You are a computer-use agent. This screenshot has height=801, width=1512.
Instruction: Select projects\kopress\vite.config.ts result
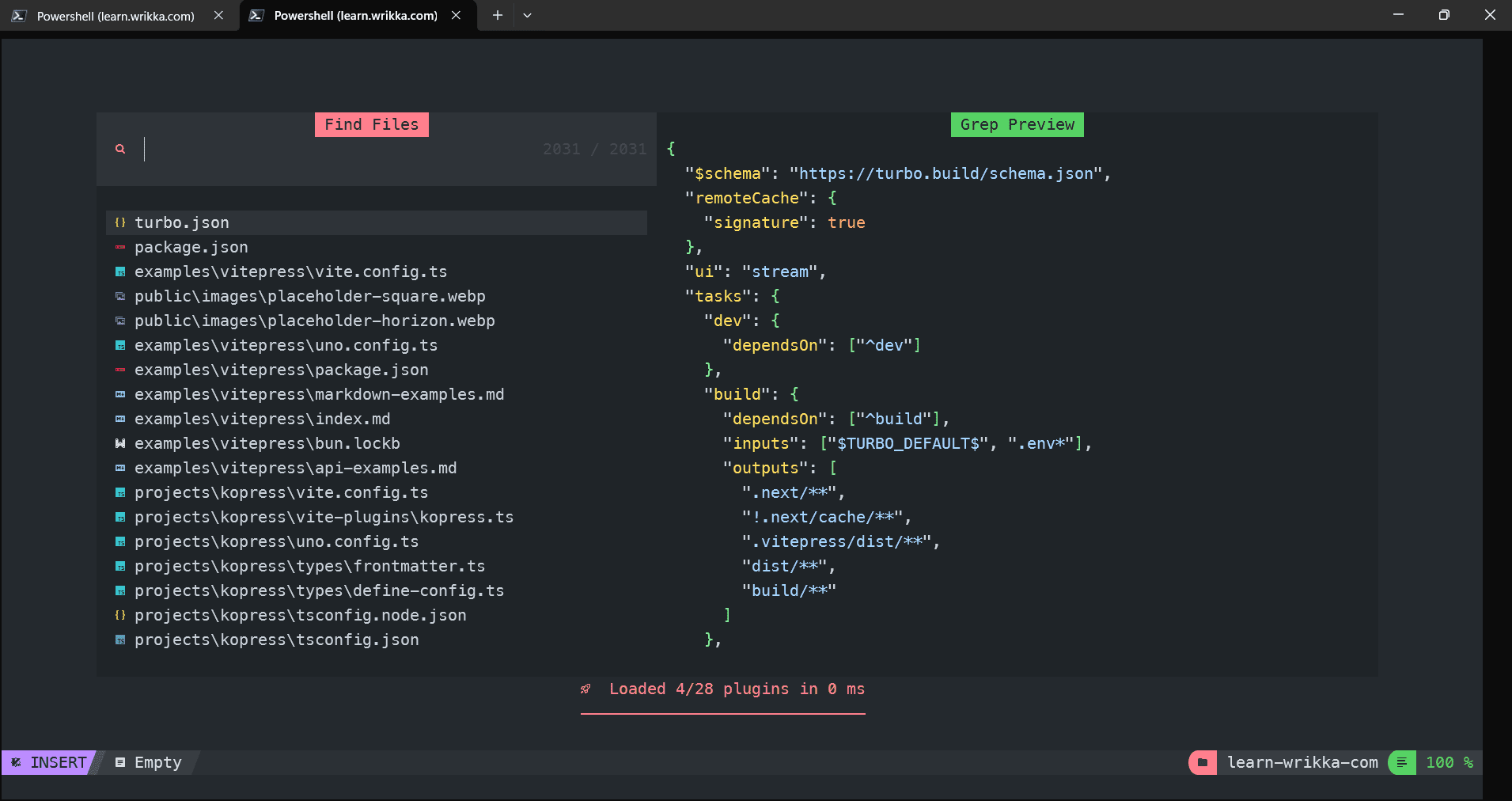pos(377,492)
